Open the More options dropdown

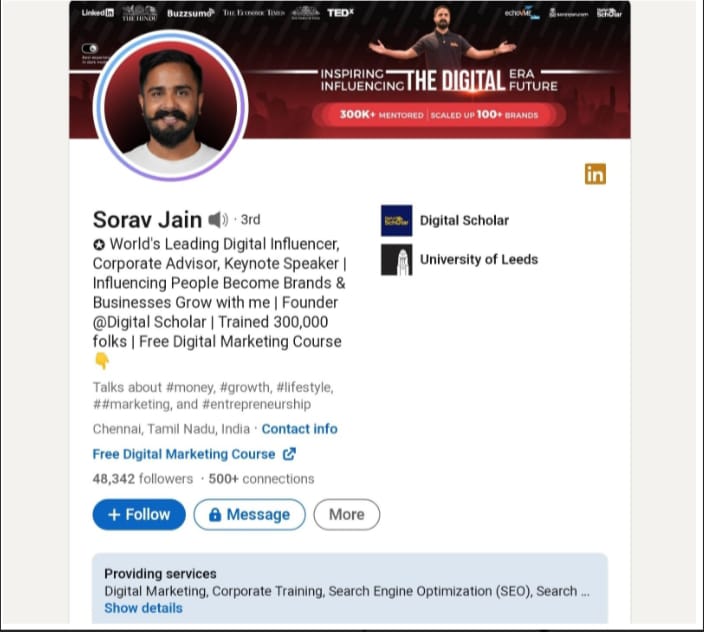click(347, 514)
